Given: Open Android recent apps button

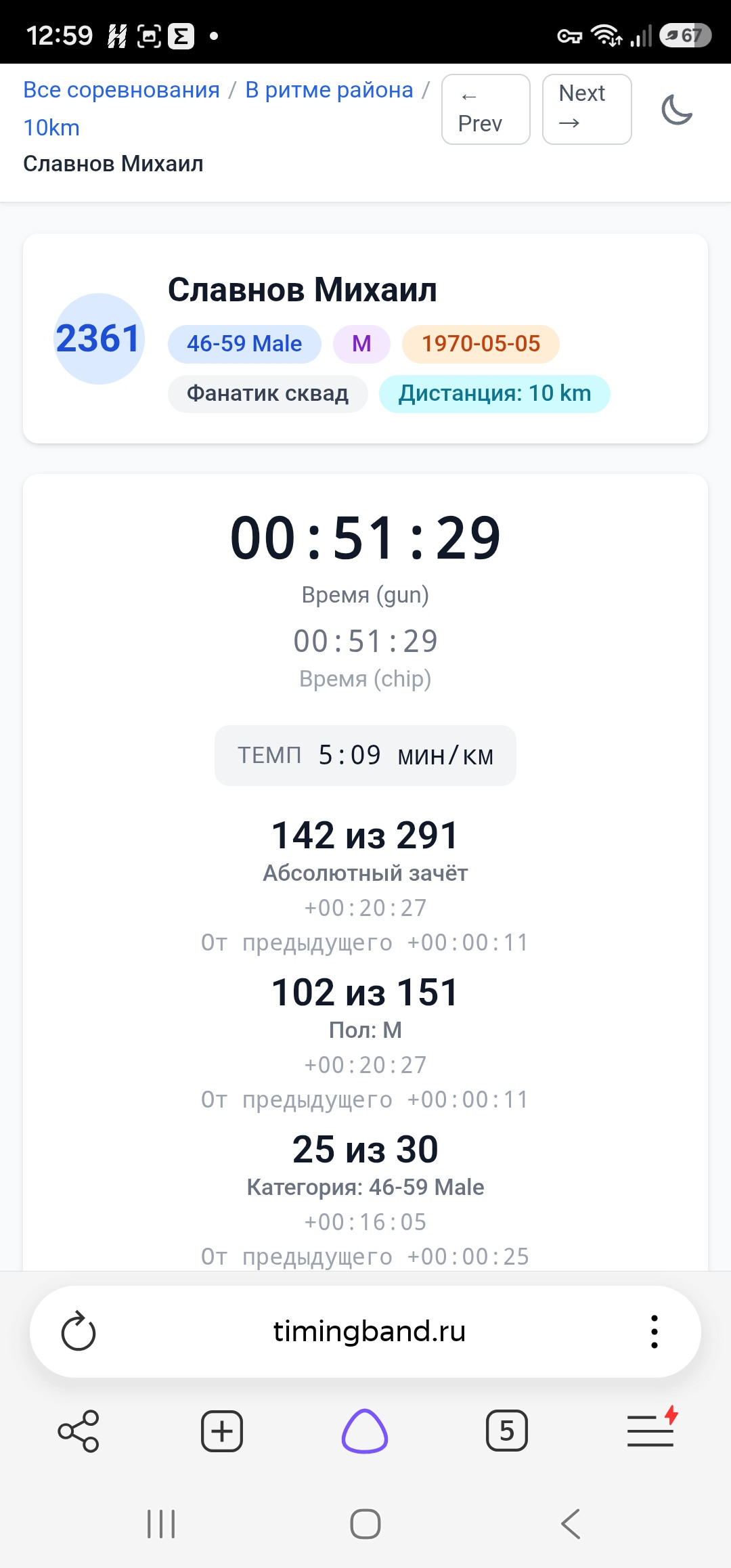Looking at the screenshot, I should pyautogui.click(x=161, y=1524).
